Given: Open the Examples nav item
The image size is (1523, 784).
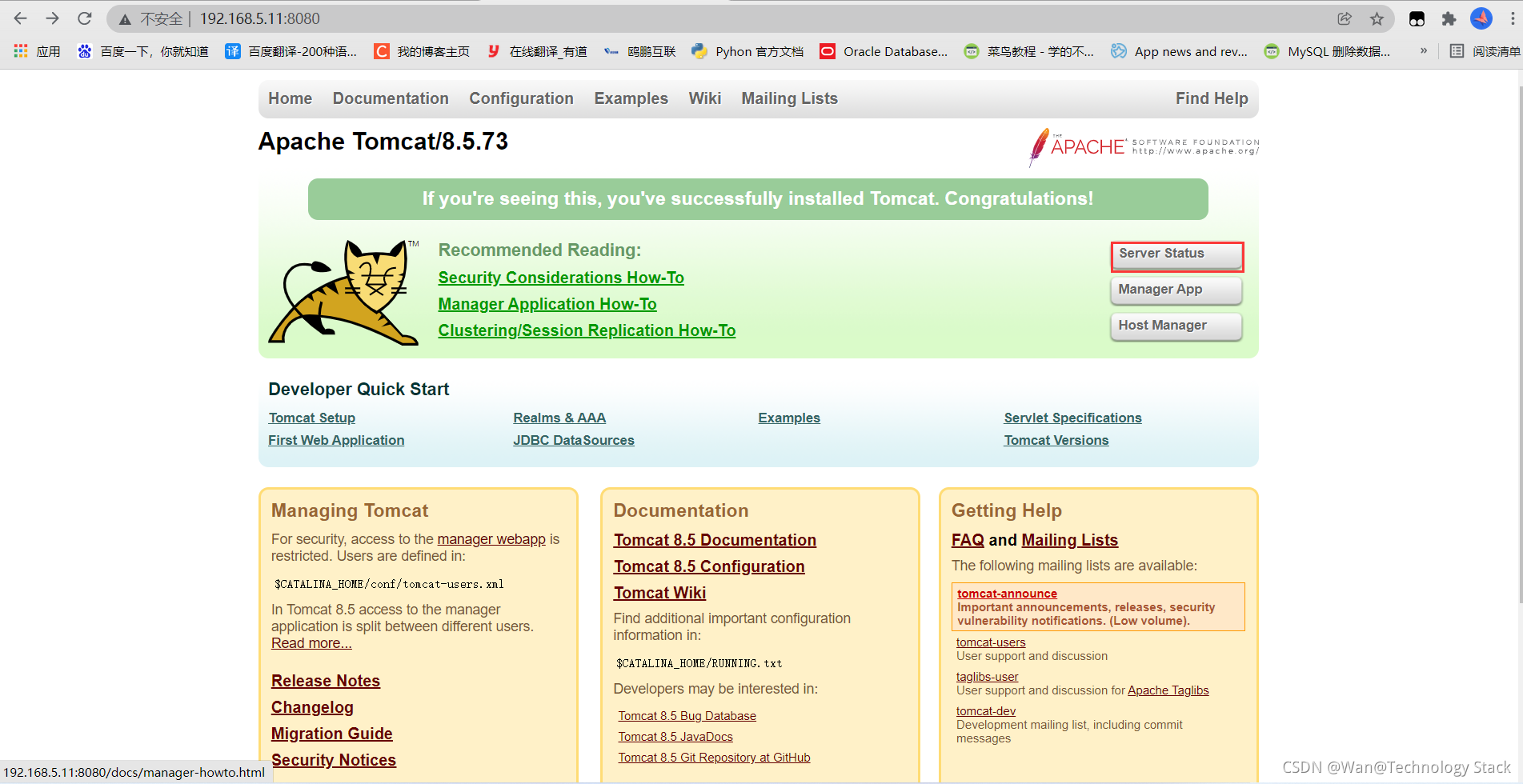Looking at the screenshot, I should [x=631, y=98].
